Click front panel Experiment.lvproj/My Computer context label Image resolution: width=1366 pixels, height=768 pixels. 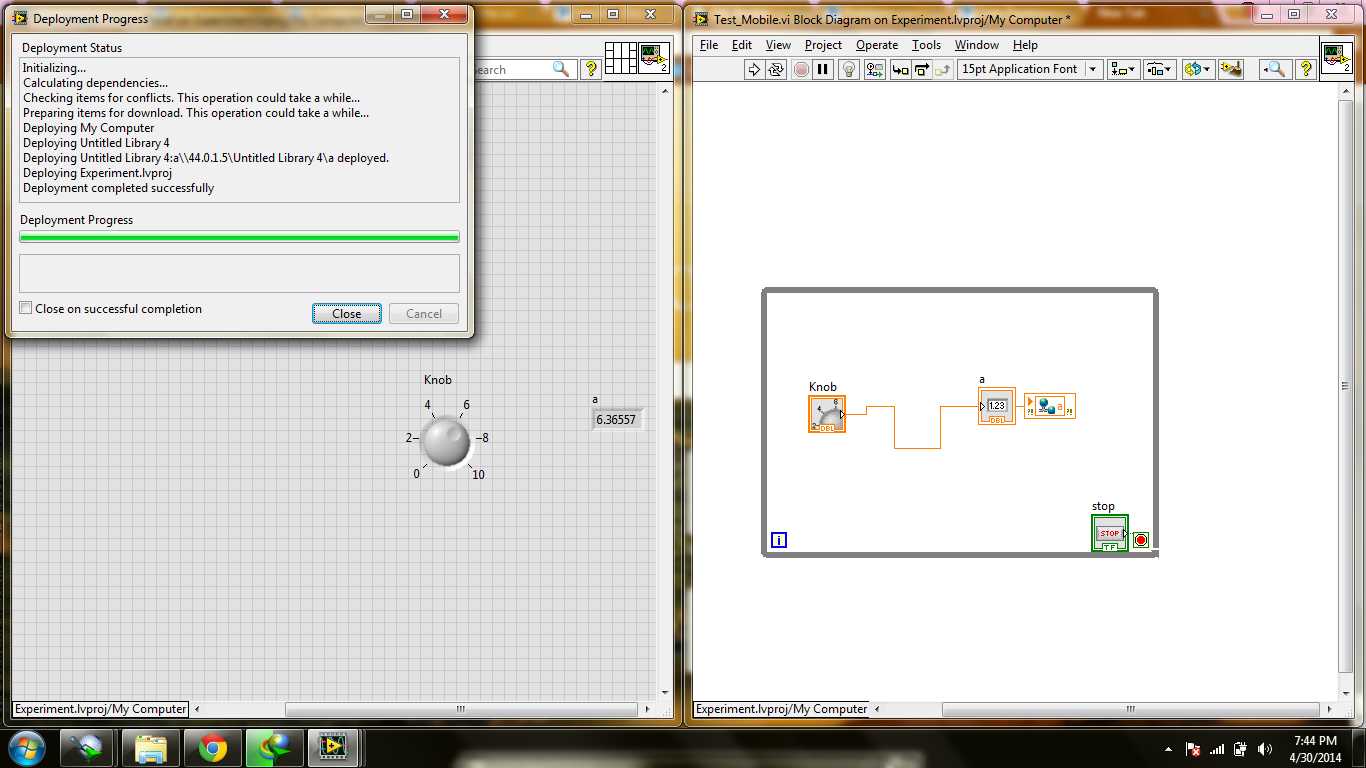tap(100, 709)
